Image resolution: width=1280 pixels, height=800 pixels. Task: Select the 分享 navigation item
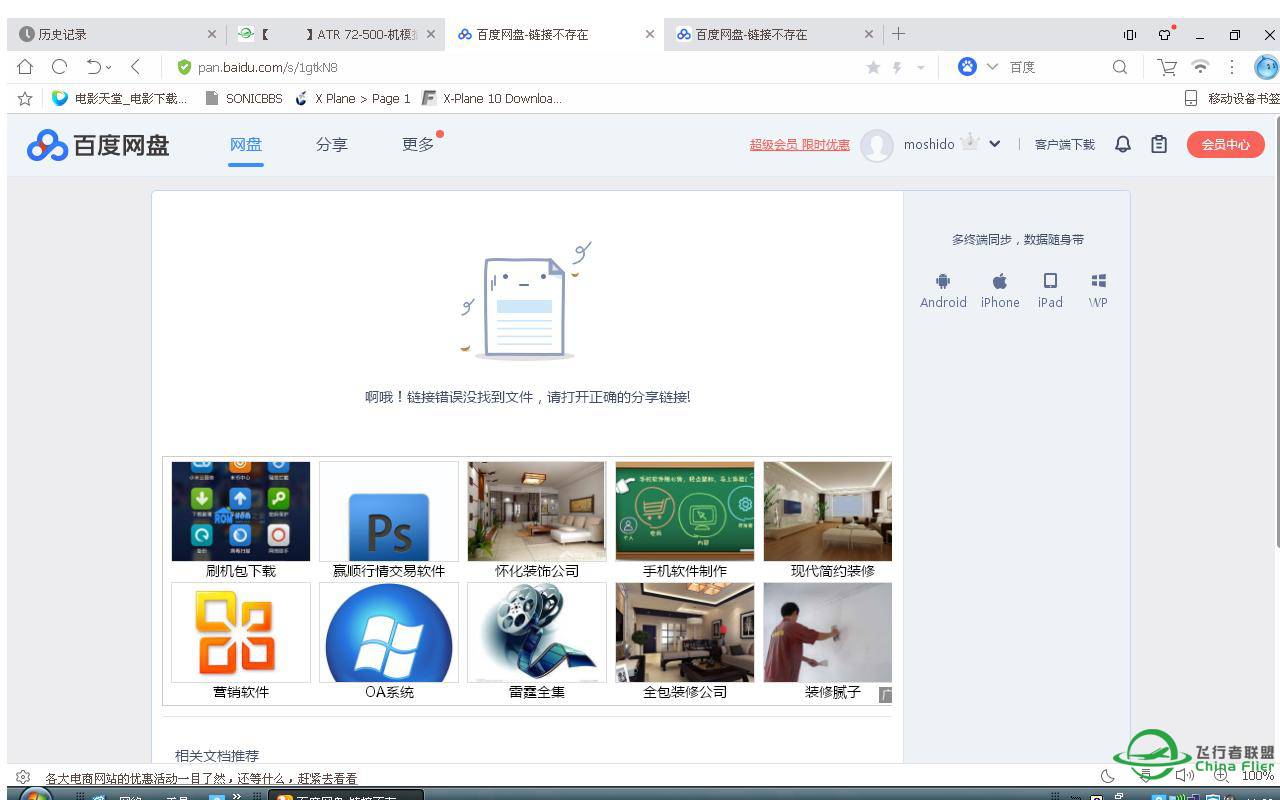tap(331, 144)
